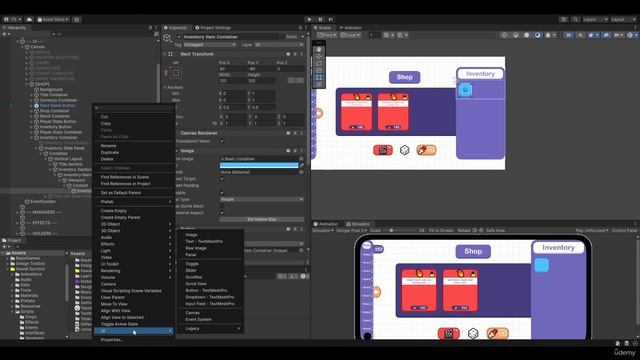
Task: Select the Hand tool in Scene view
Action: coord(319,49)
